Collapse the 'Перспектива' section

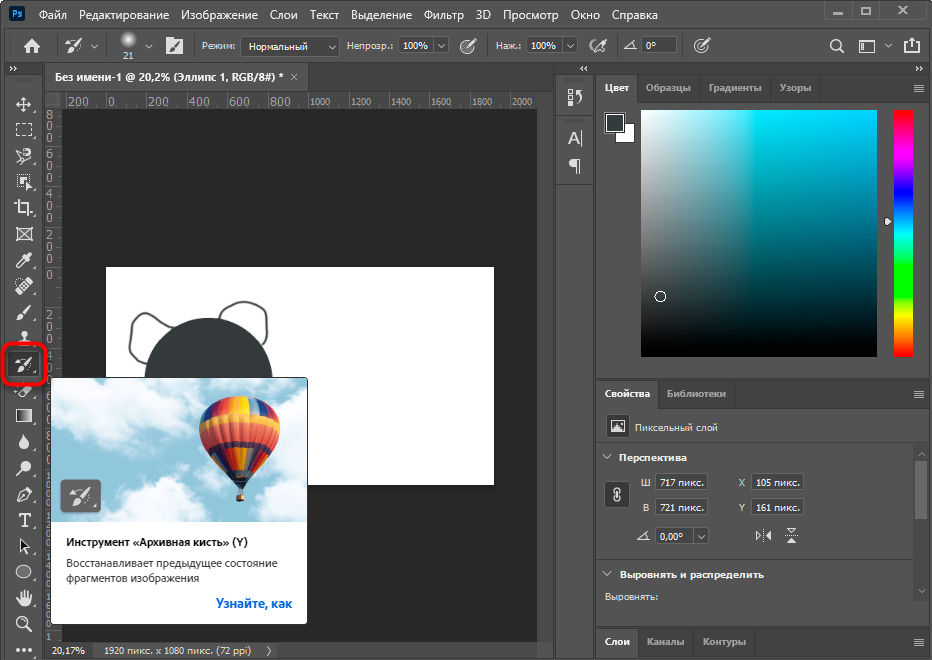608,457
